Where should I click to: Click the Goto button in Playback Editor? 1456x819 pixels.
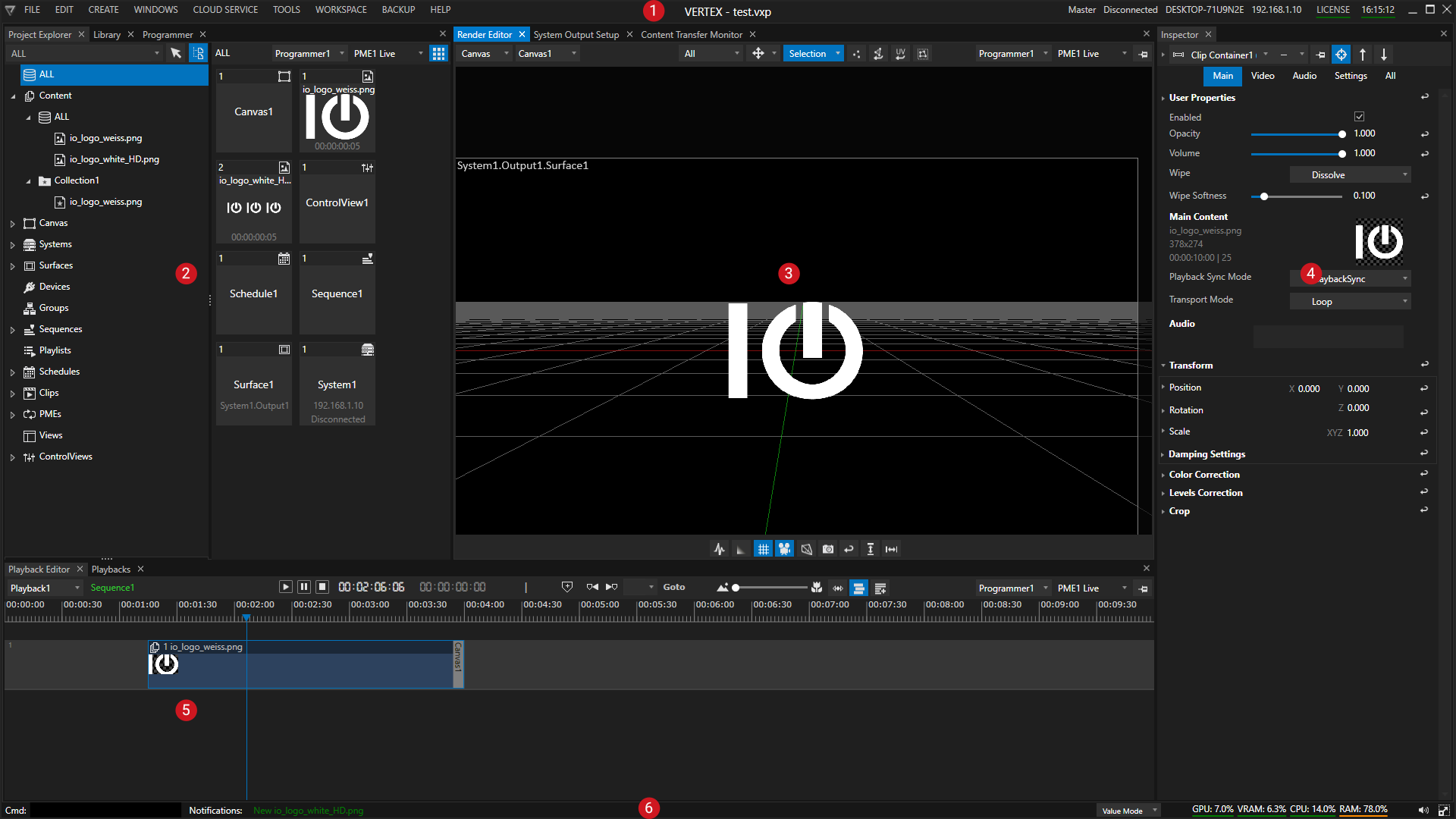(673, 587)
